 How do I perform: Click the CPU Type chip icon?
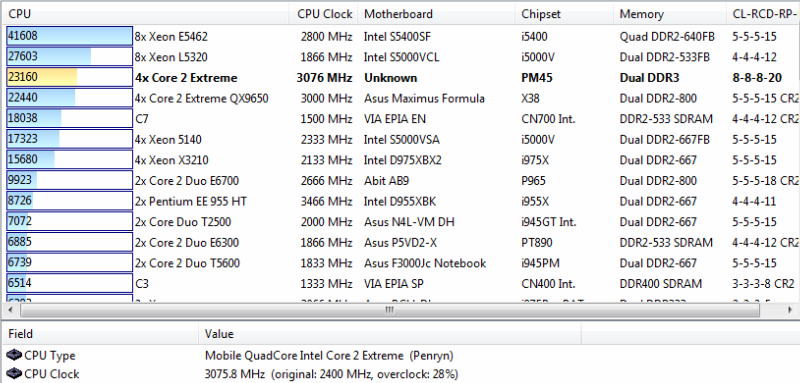[x=15, y=355]
